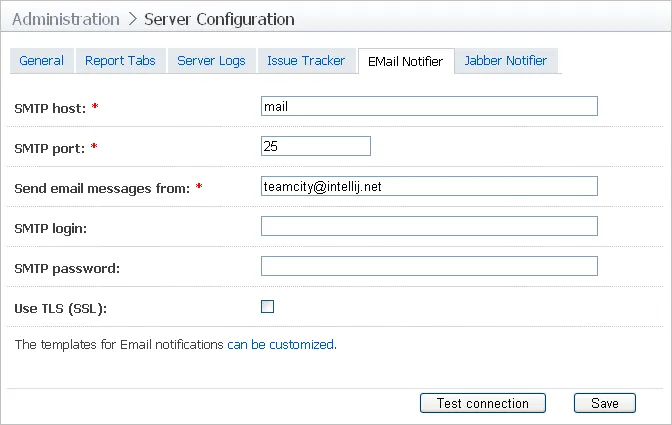This screenshot has height=425, width=672.
Task: Click the SMTP login text box
Action: coord(428,226)
